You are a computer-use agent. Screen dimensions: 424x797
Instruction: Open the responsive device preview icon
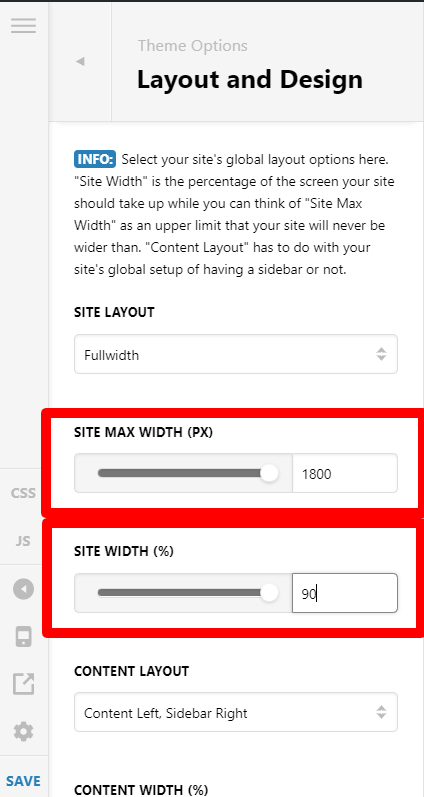pyautogui.click(x=23, y=637)
